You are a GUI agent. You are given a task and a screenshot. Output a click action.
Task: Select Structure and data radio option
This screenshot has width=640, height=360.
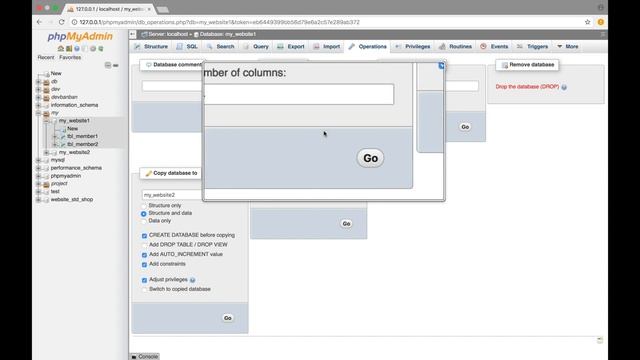tap(144, 214)
